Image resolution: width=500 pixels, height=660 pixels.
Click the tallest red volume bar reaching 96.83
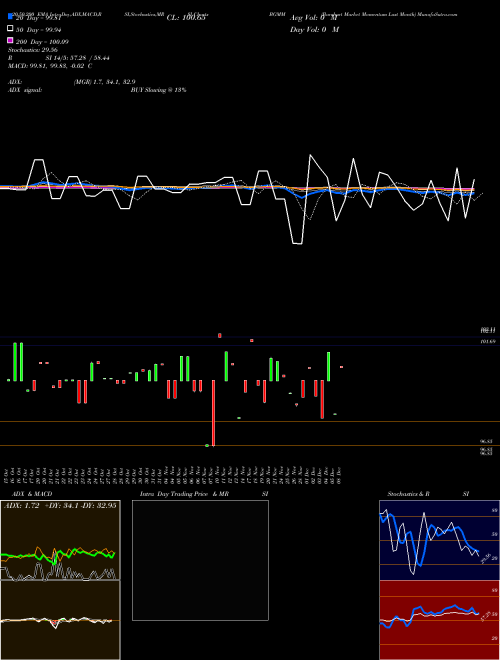click(213, 413)
